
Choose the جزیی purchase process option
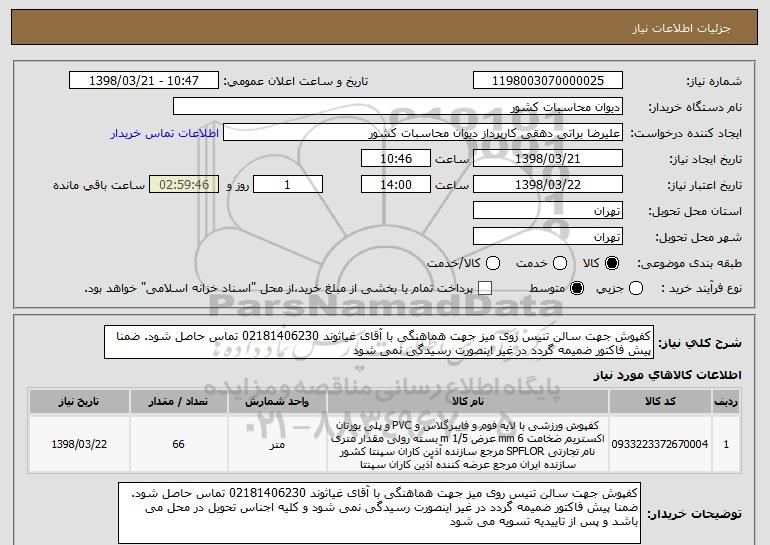pos(635,288)
